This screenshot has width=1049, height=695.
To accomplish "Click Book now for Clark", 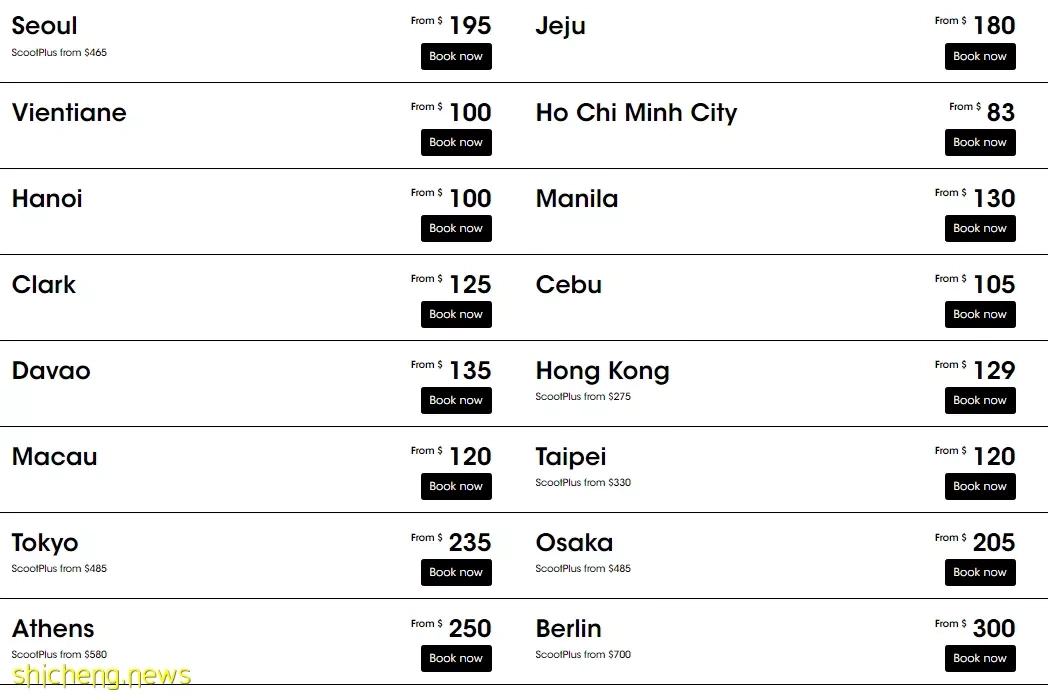I will coord(456,314).
